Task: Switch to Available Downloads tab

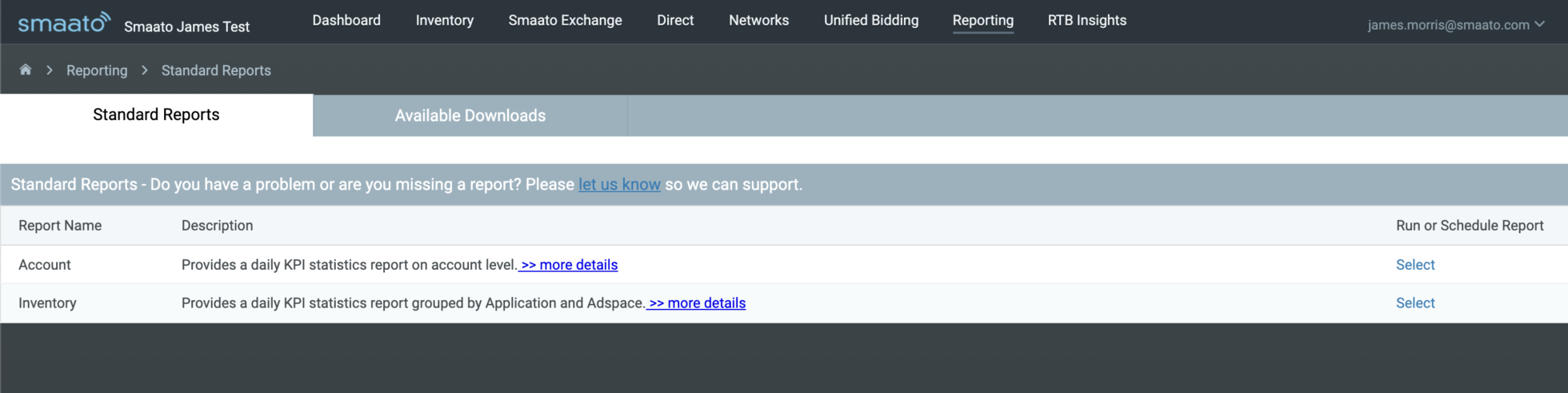Action: [470, 115]
